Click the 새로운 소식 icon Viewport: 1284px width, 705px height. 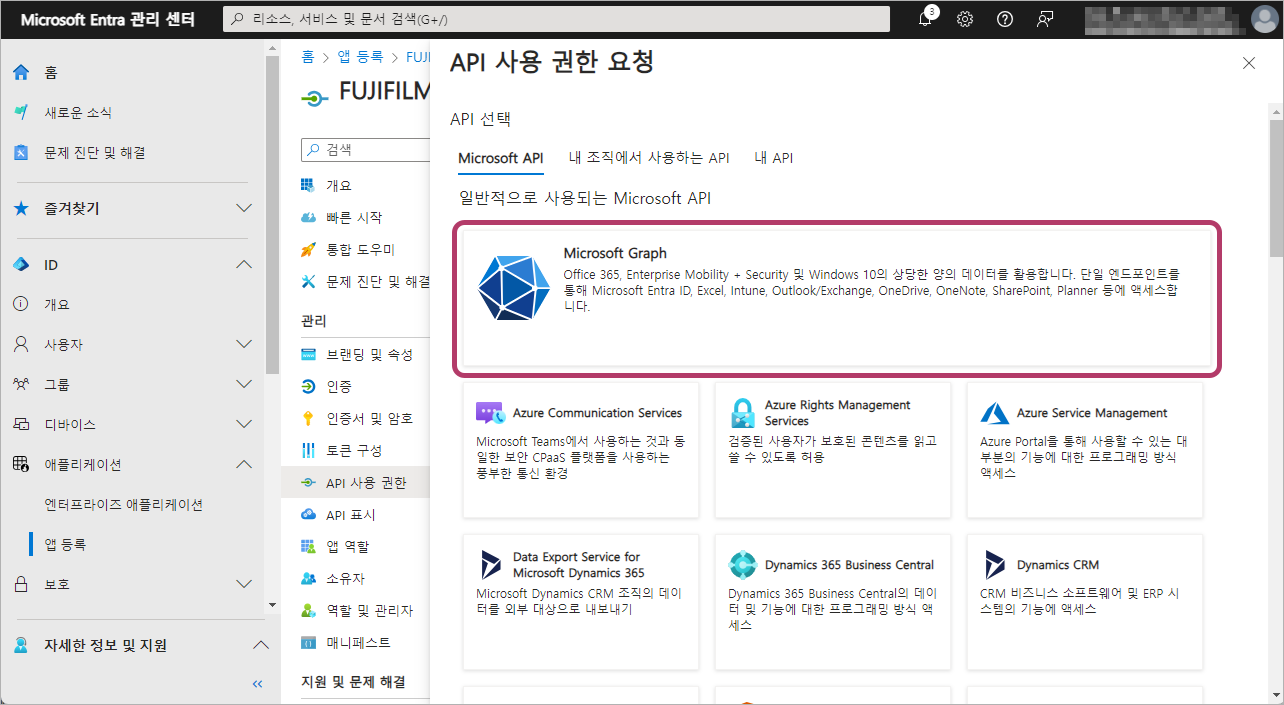click(x=21, y=112)
